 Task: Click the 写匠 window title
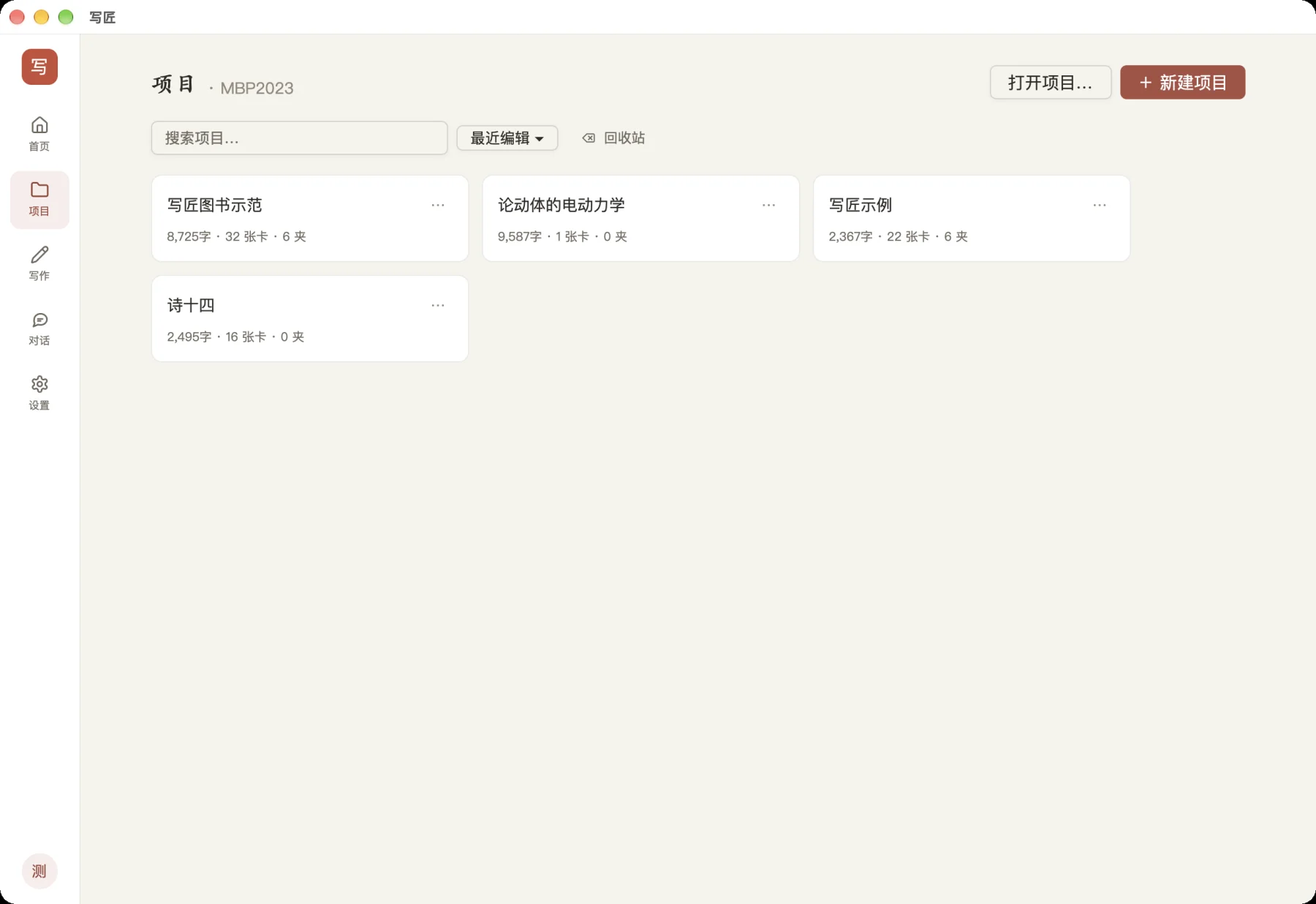[x=102, y=18]
